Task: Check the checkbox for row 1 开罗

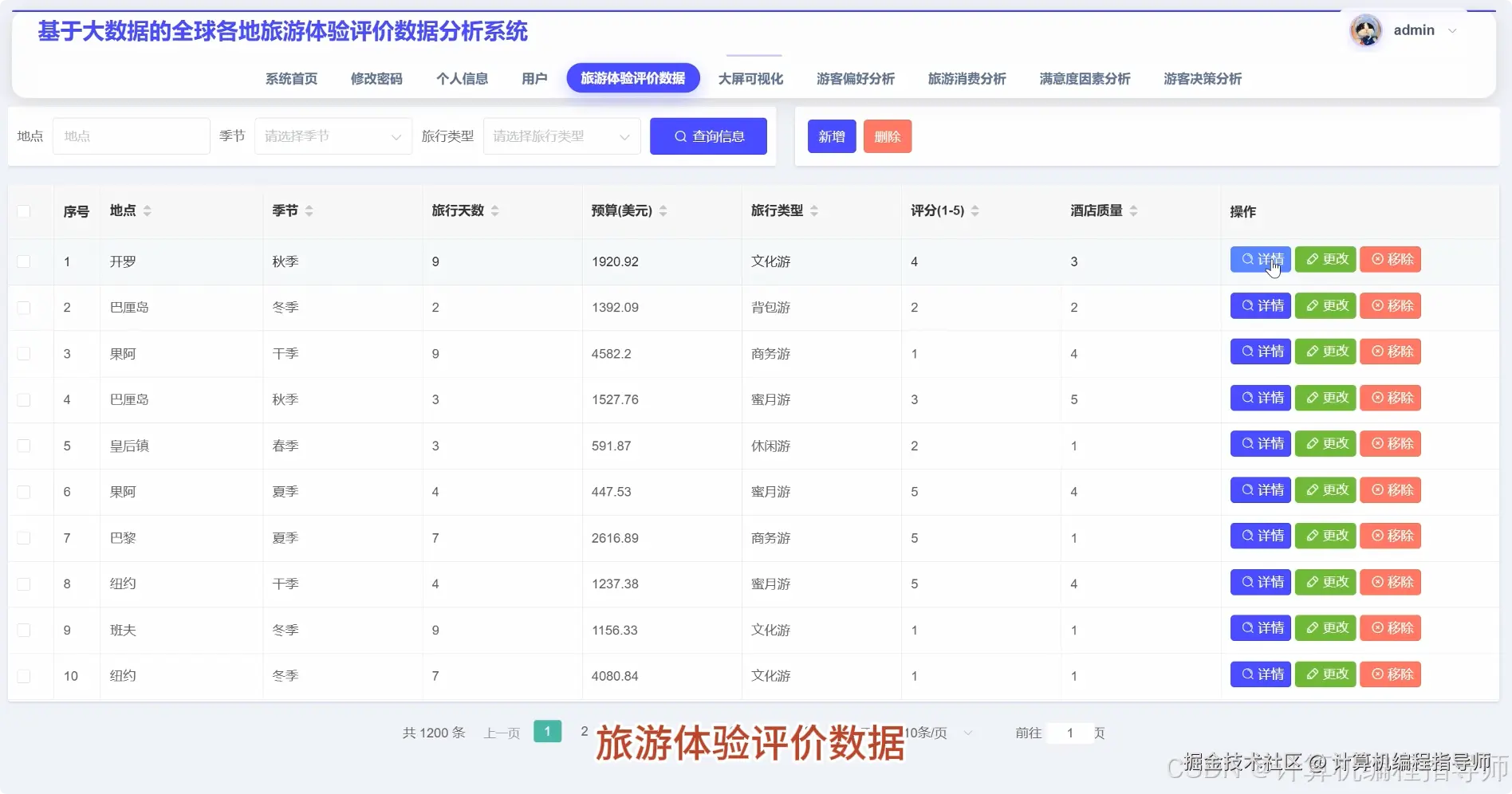Action: click(x=24, y=261)
